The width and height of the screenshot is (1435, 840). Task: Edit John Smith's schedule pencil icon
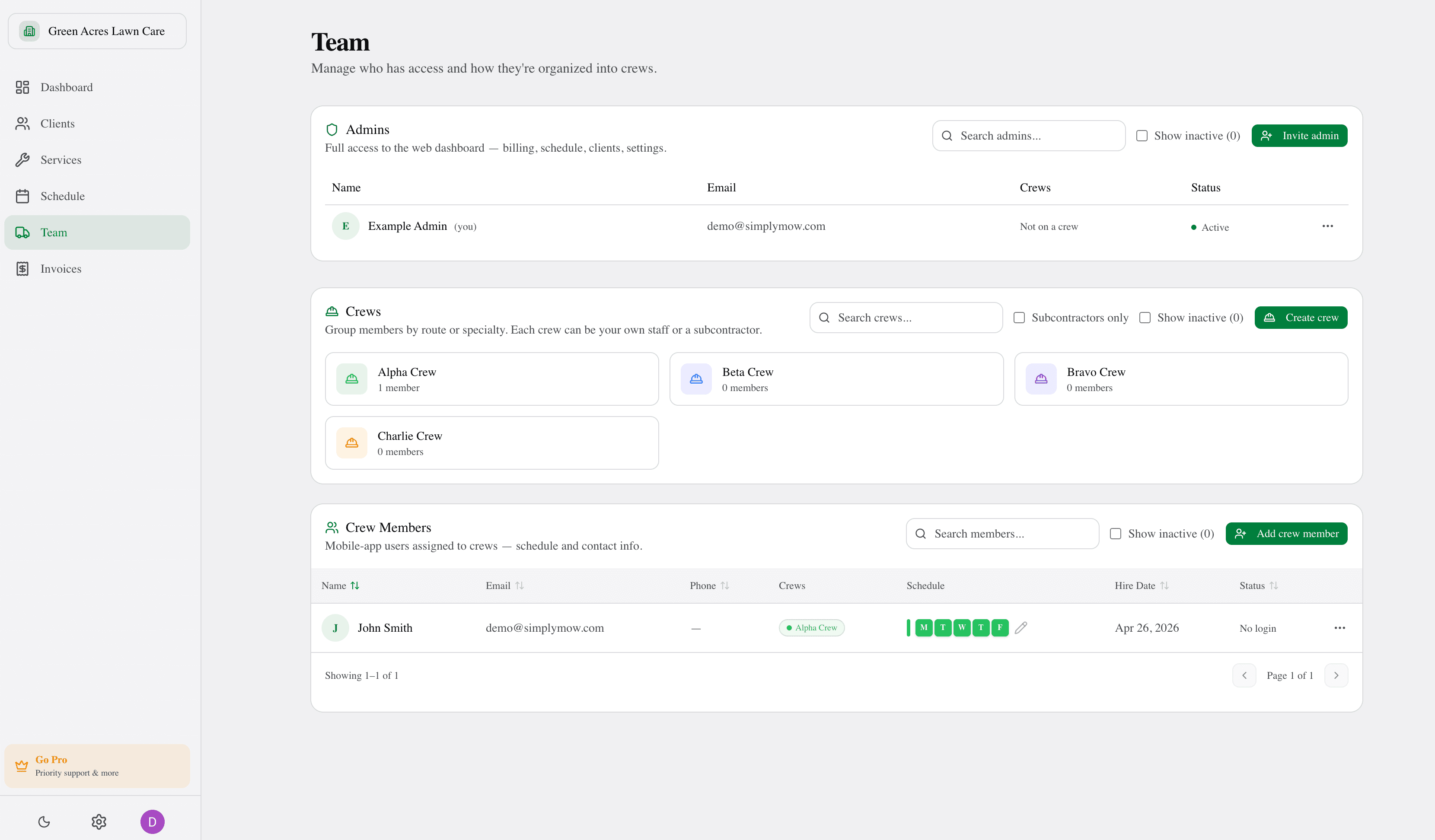click(1020, 627)
